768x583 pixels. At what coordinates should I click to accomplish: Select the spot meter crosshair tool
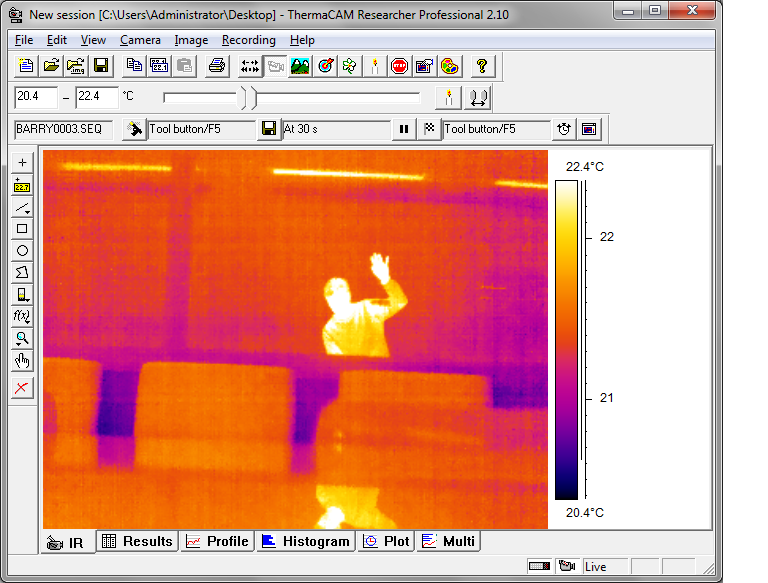[22, 162]
